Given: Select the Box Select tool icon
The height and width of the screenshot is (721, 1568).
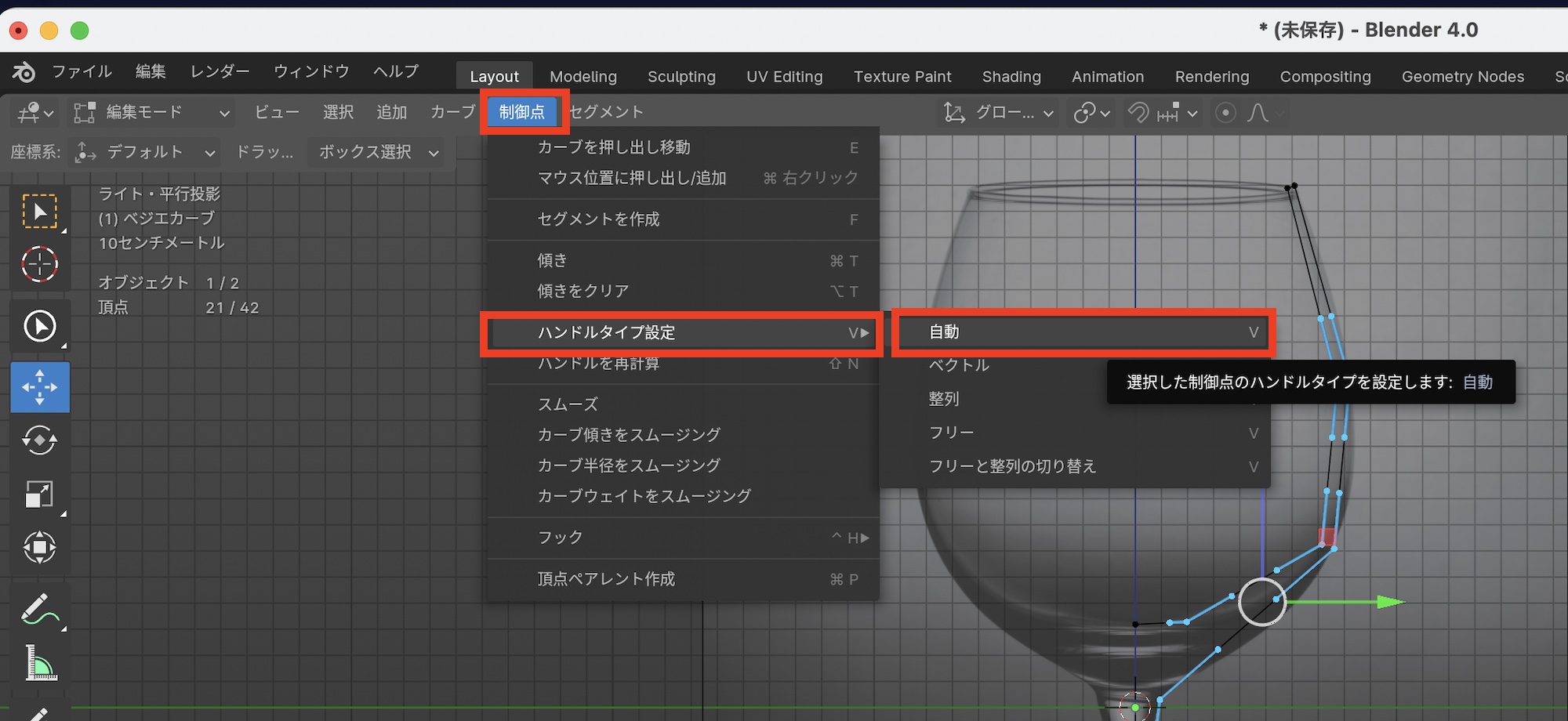Looking at the screenshot, I should pos(39,212).
